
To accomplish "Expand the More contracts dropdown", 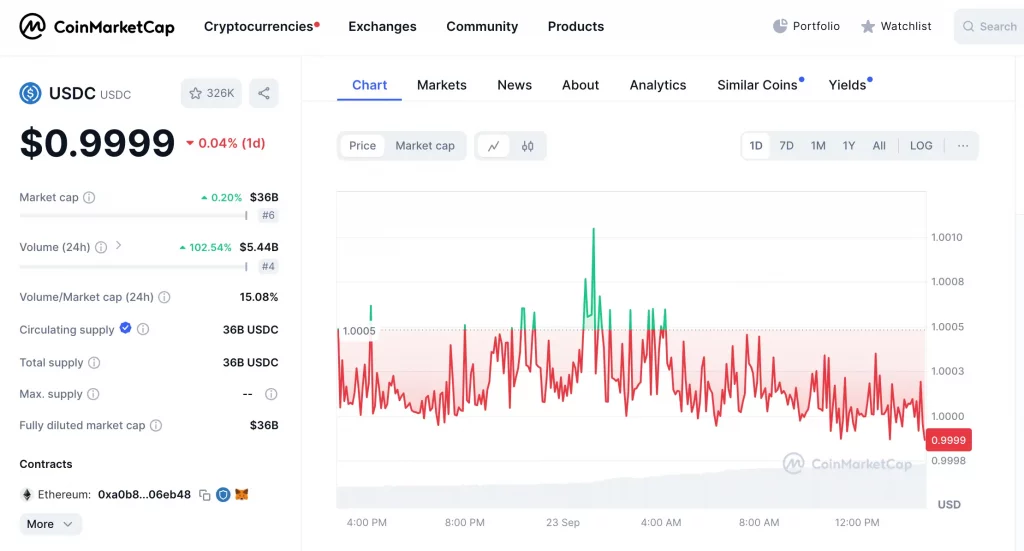I will pos(50,524).
